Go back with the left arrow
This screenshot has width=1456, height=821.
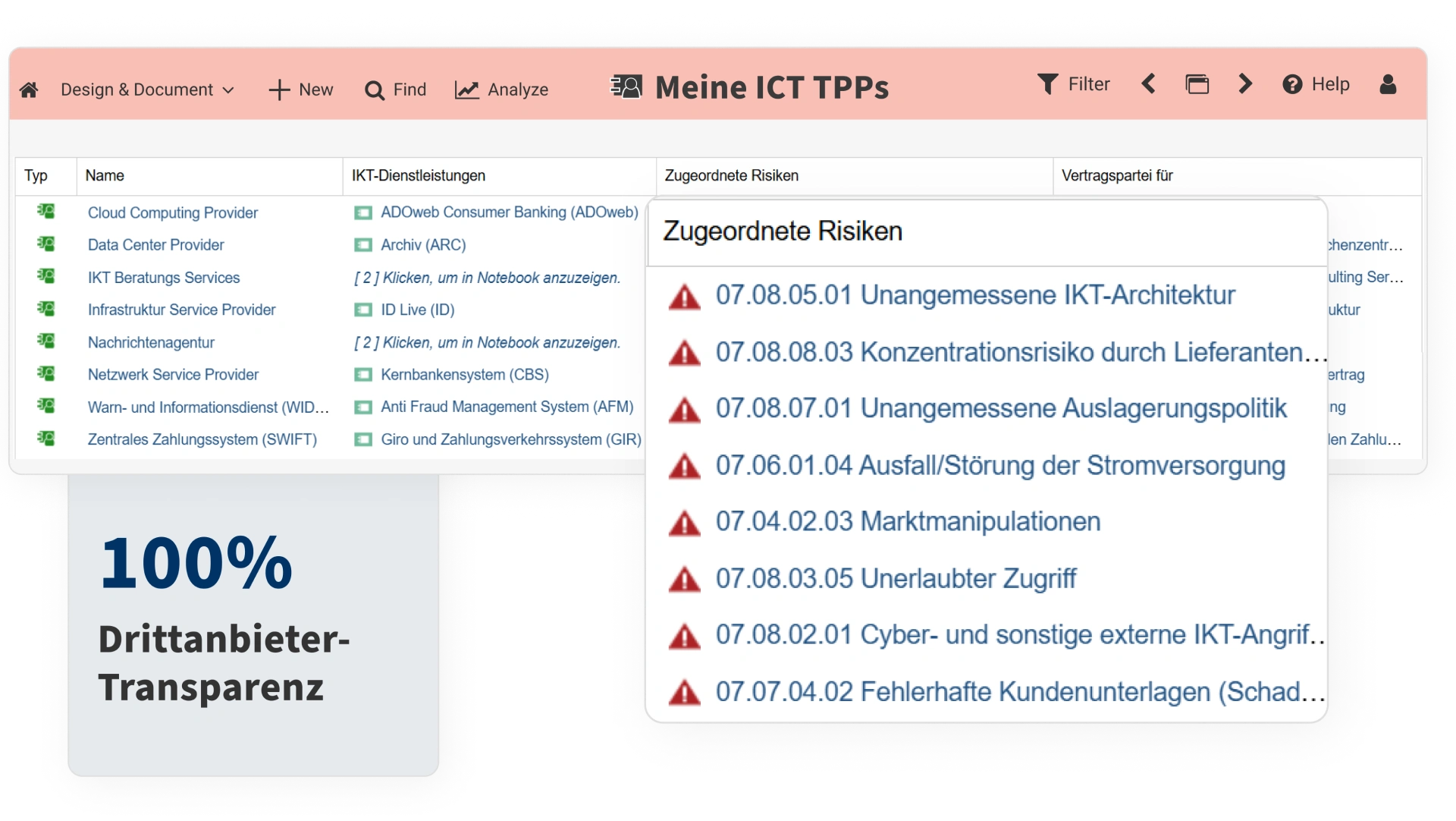[1149, 84]
